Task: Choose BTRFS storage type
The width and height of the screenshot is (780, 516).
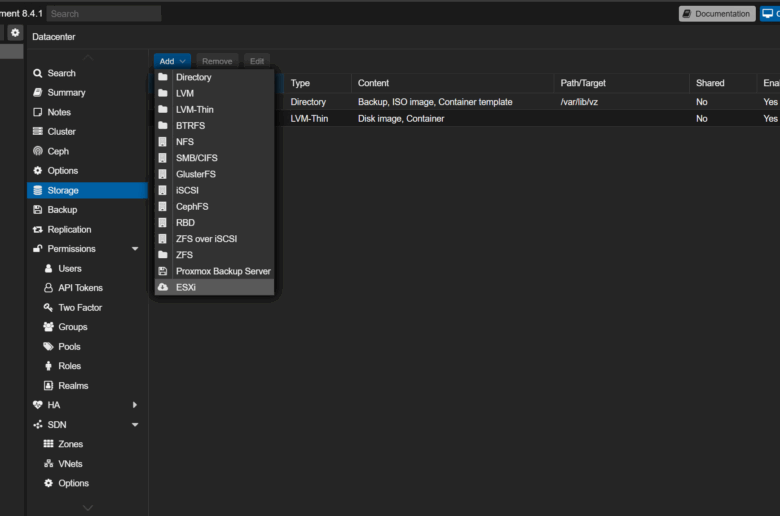Action: 214,125
